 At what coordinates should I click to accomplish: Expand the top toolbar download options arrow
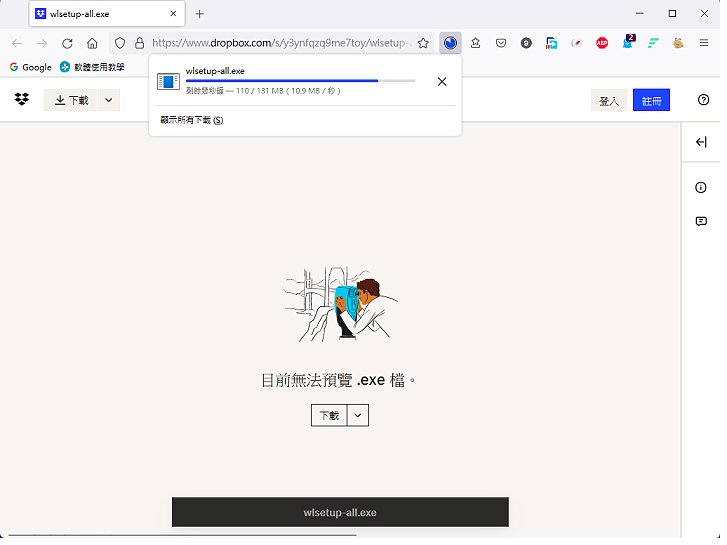point(109,101)
